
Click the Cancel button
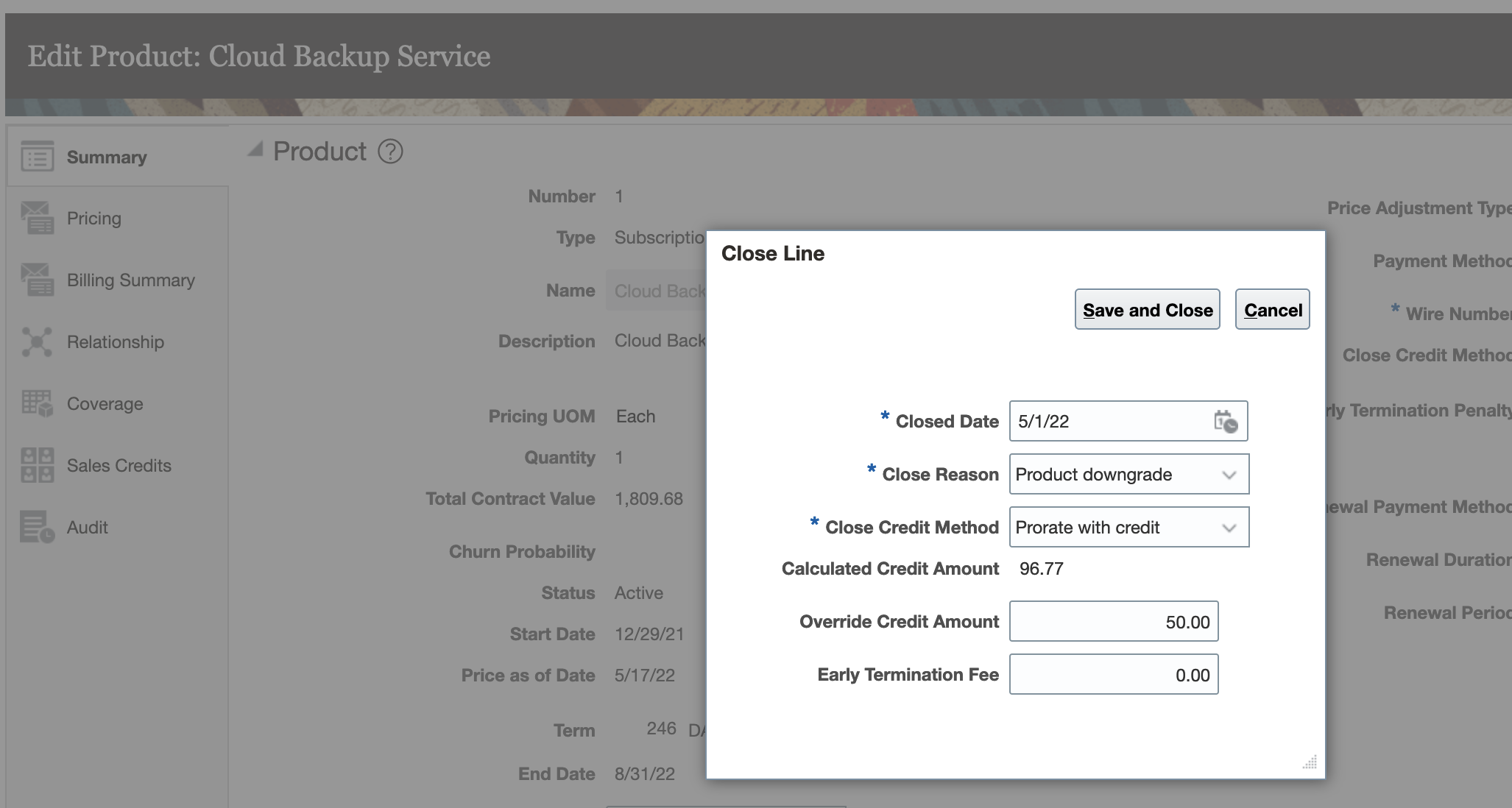click(1272, 310)
